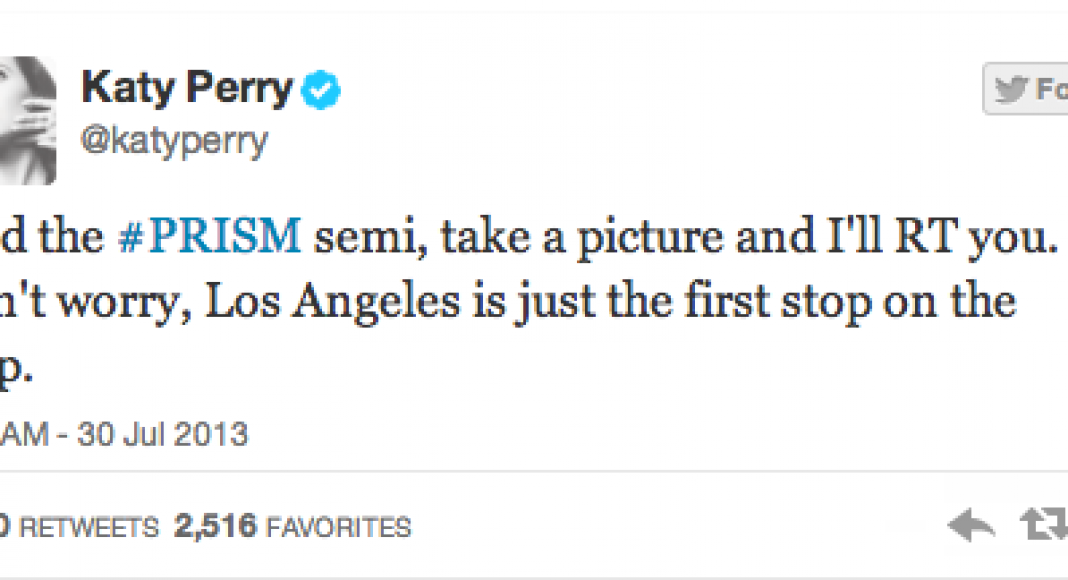Image resolution: width=1068 pixels, height=580 pixels.
Task: Open the #PRISM hashtag
Action: point(206,236)
